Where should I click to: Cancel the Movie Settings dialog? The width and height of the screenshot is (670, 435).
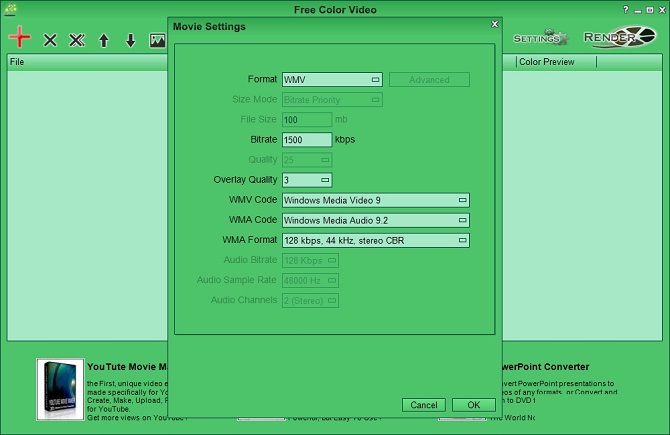[423, 405]
